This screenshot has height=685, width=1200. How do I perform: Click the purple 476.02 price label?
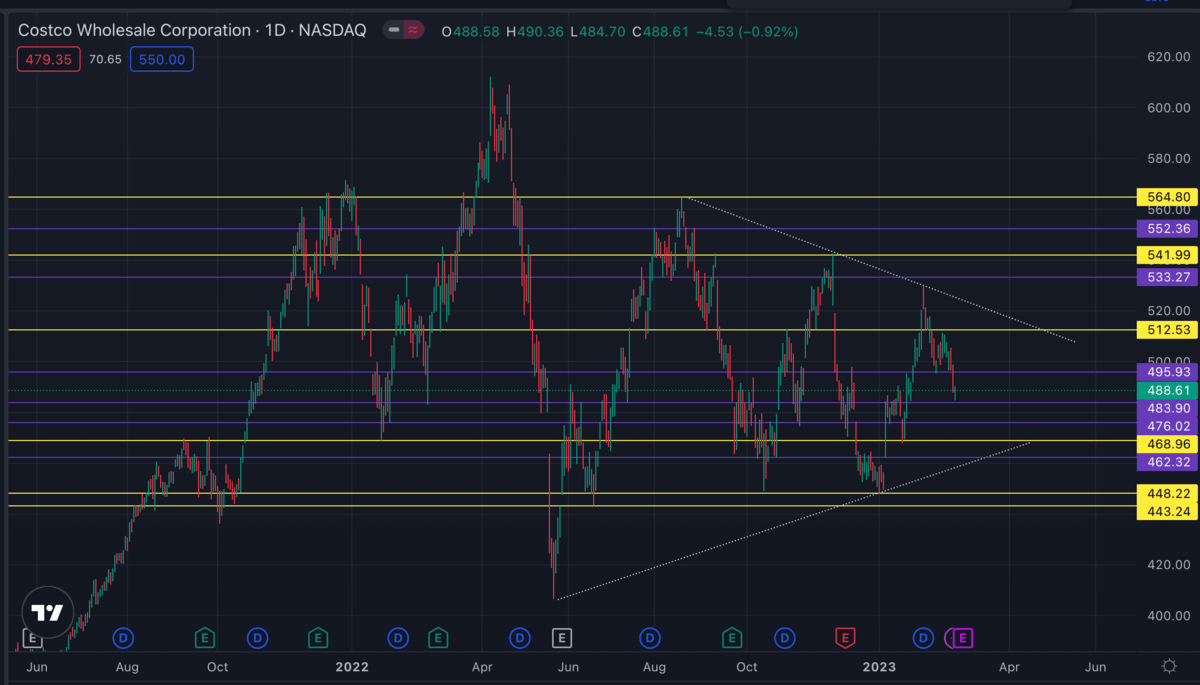coord(1167,425)
